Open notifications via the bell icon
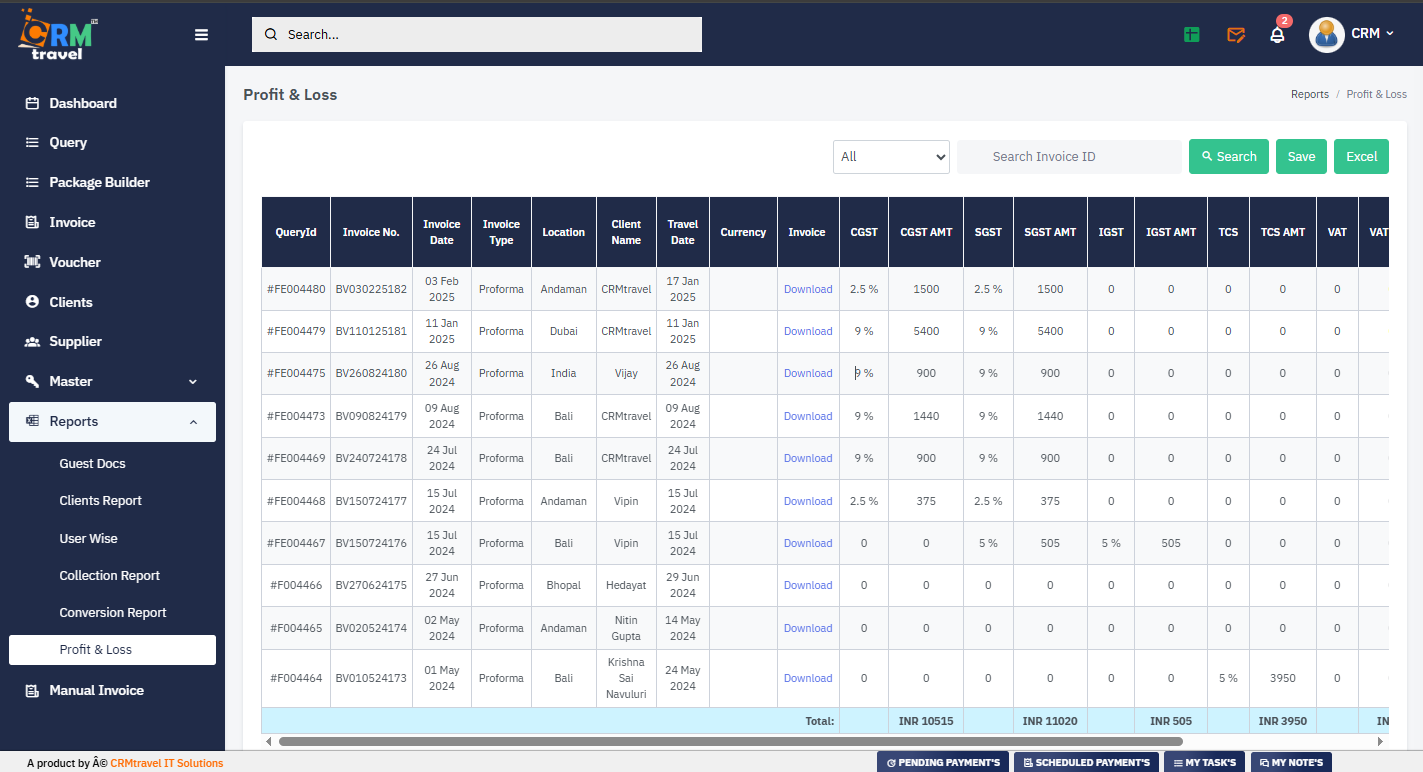The width and height of the screenshot is (1423, 772). (1277, 36)
